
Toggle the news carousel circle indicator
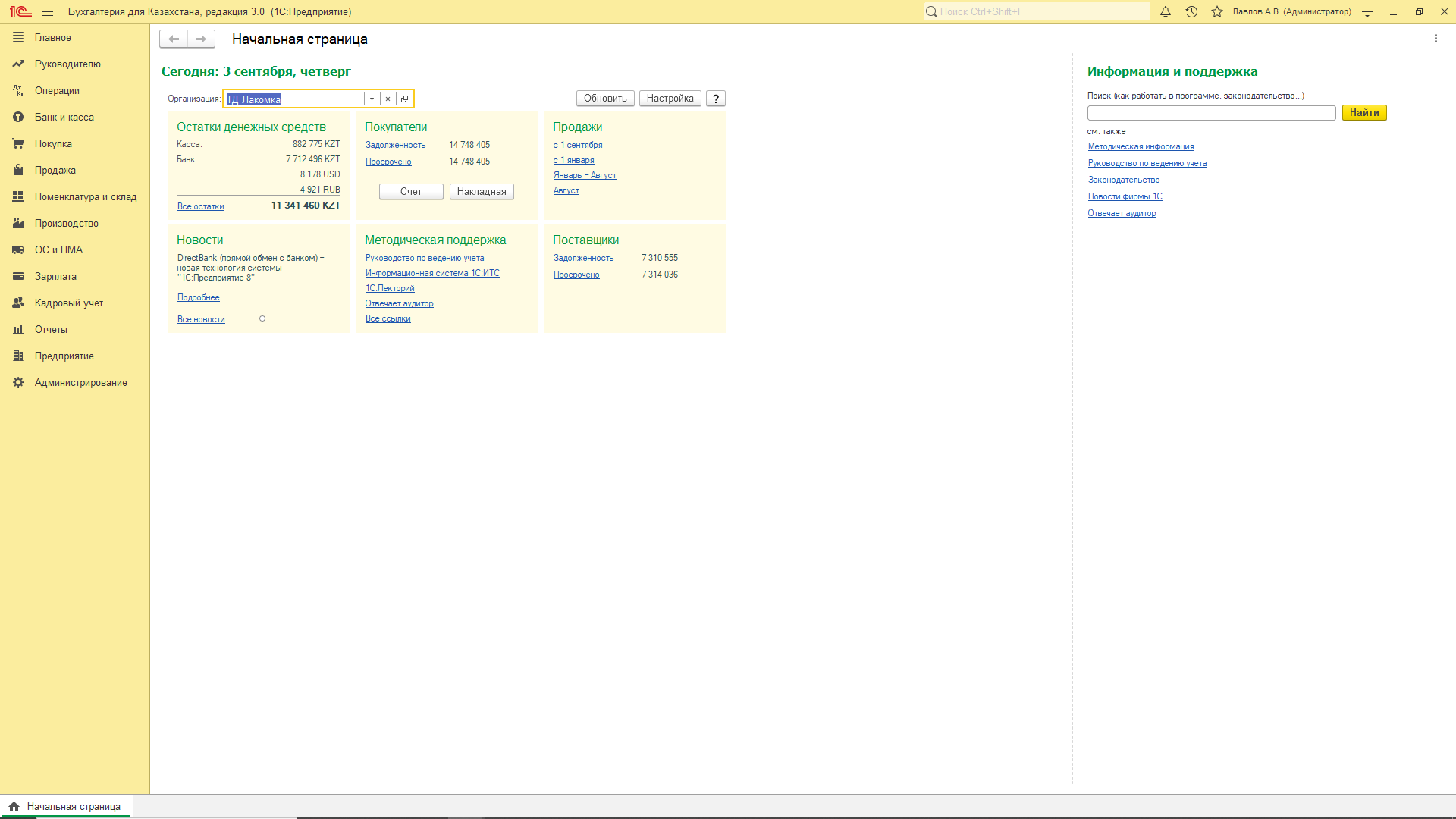click(262, 318)
